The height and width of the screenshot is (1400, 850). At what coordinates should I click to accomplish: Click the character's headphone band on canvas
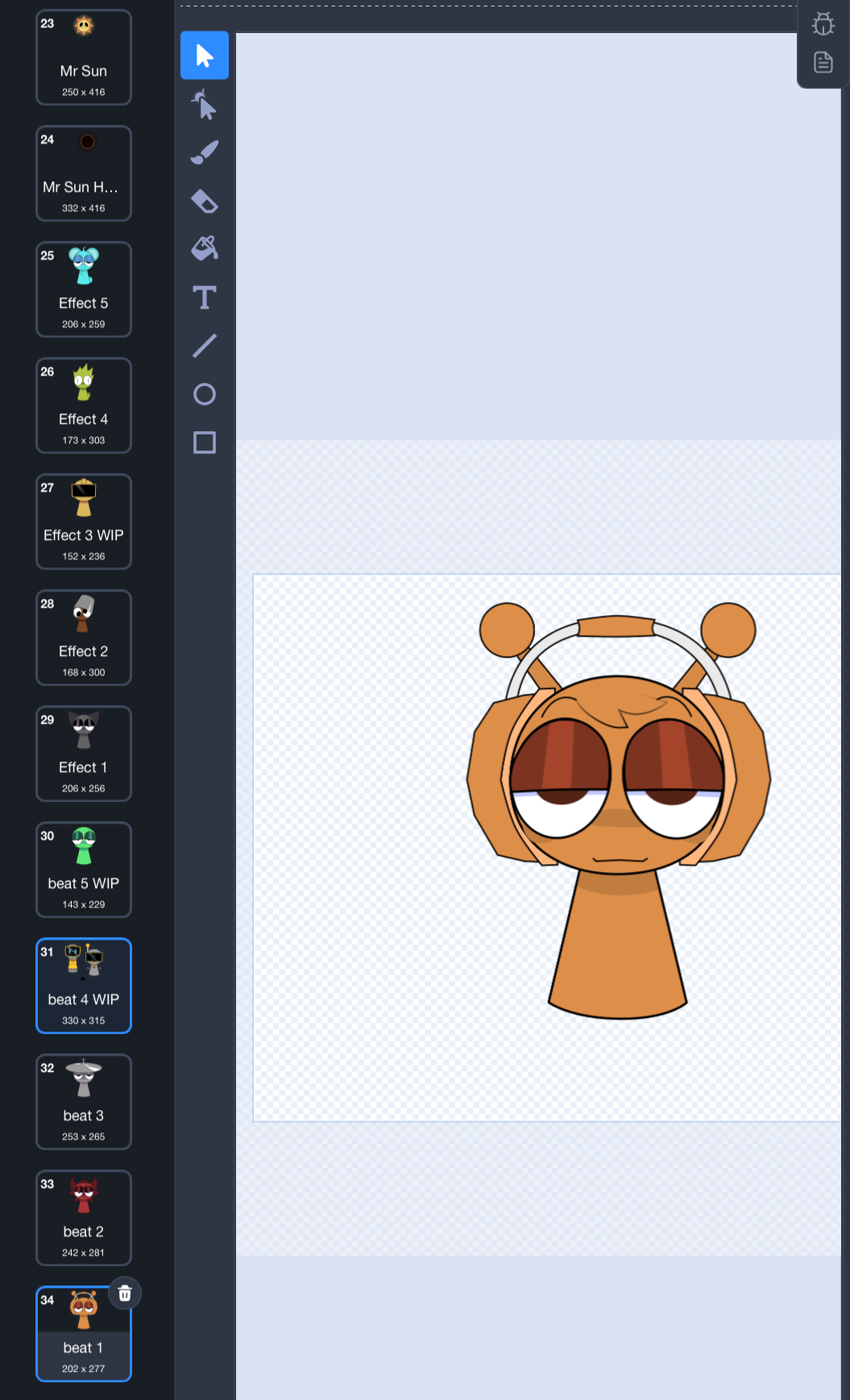[x=616, y=626]
